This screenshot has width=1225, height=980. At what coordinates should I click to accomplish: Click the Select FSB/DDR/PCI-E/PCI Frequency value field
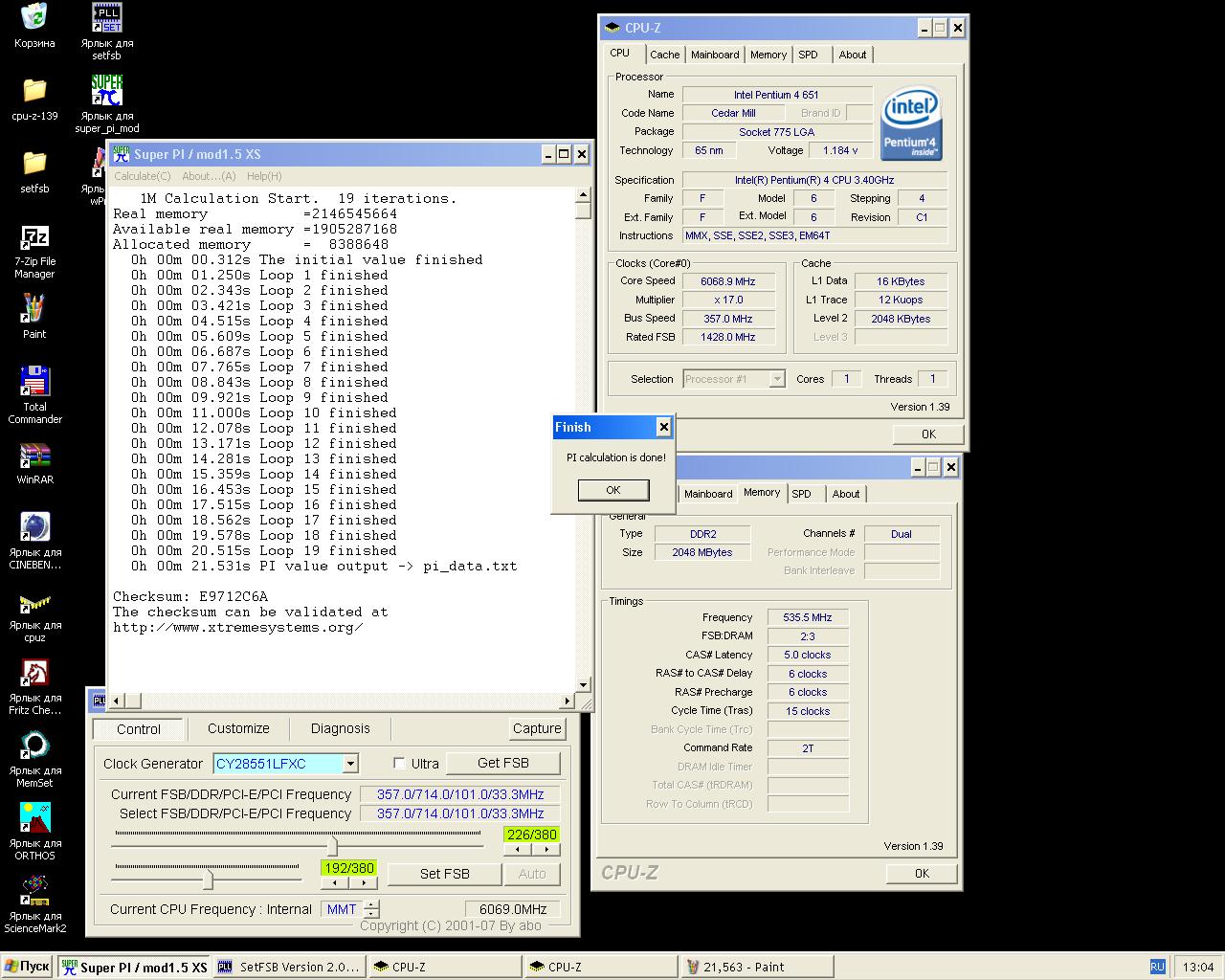point(460,813)
